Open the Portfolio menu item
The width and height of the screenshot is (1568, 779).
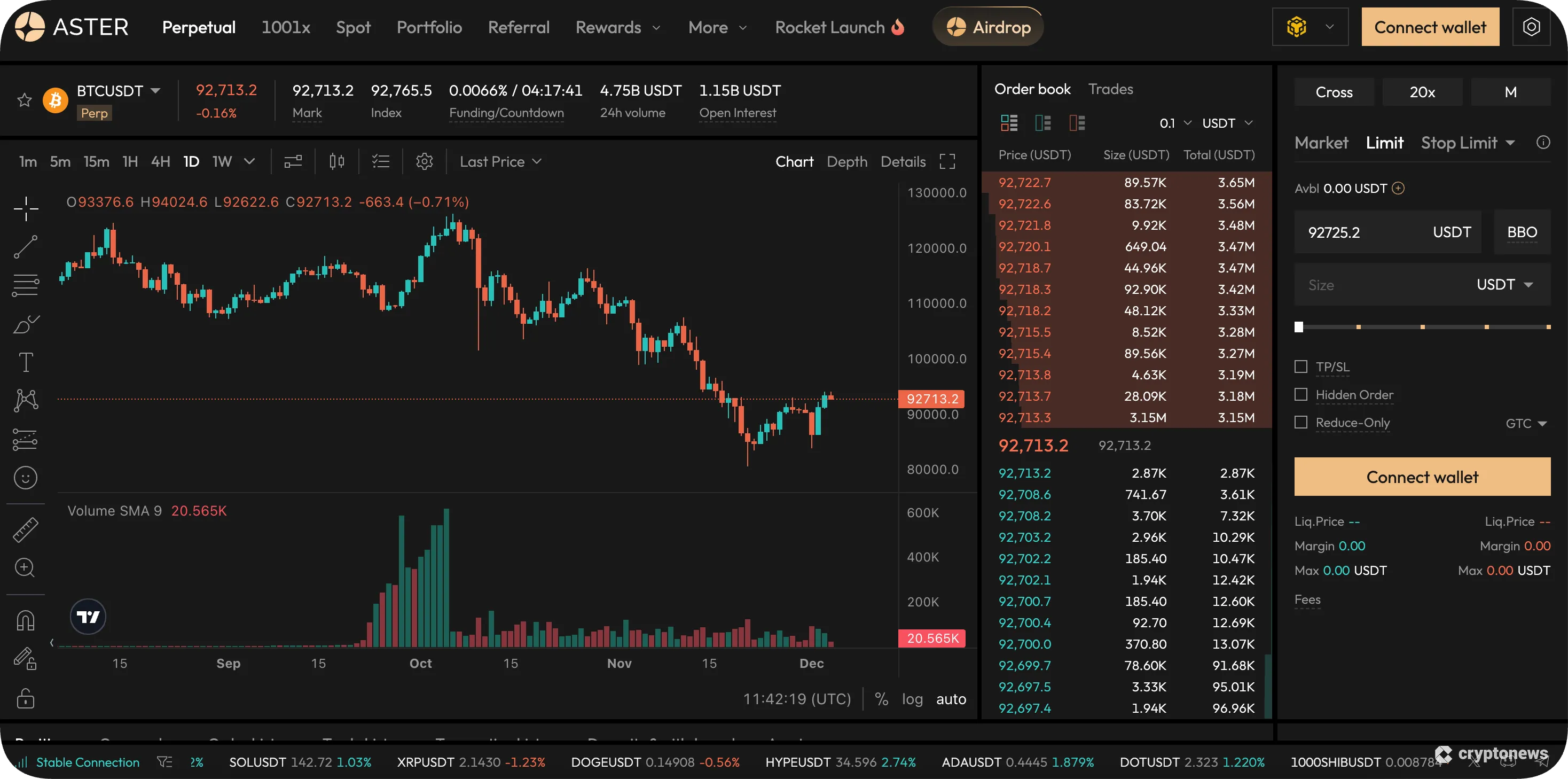[429, 27]
